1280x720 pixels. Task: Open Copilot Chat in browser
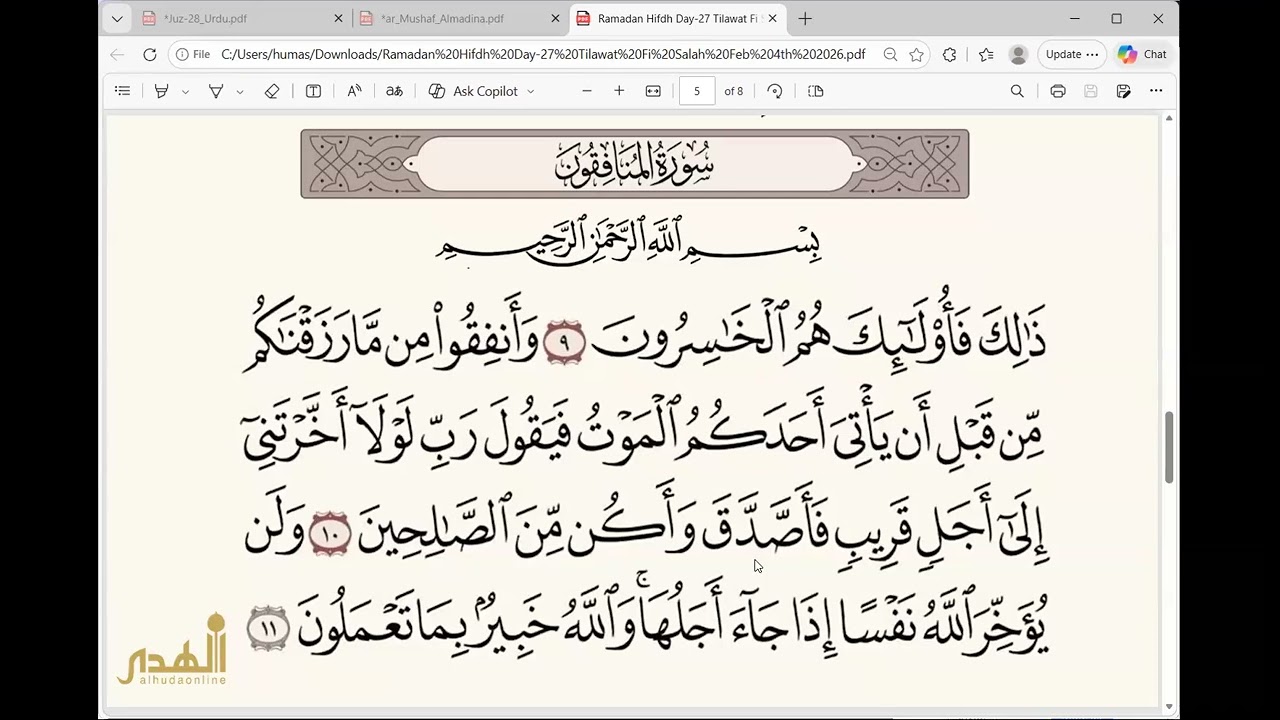1142,54
